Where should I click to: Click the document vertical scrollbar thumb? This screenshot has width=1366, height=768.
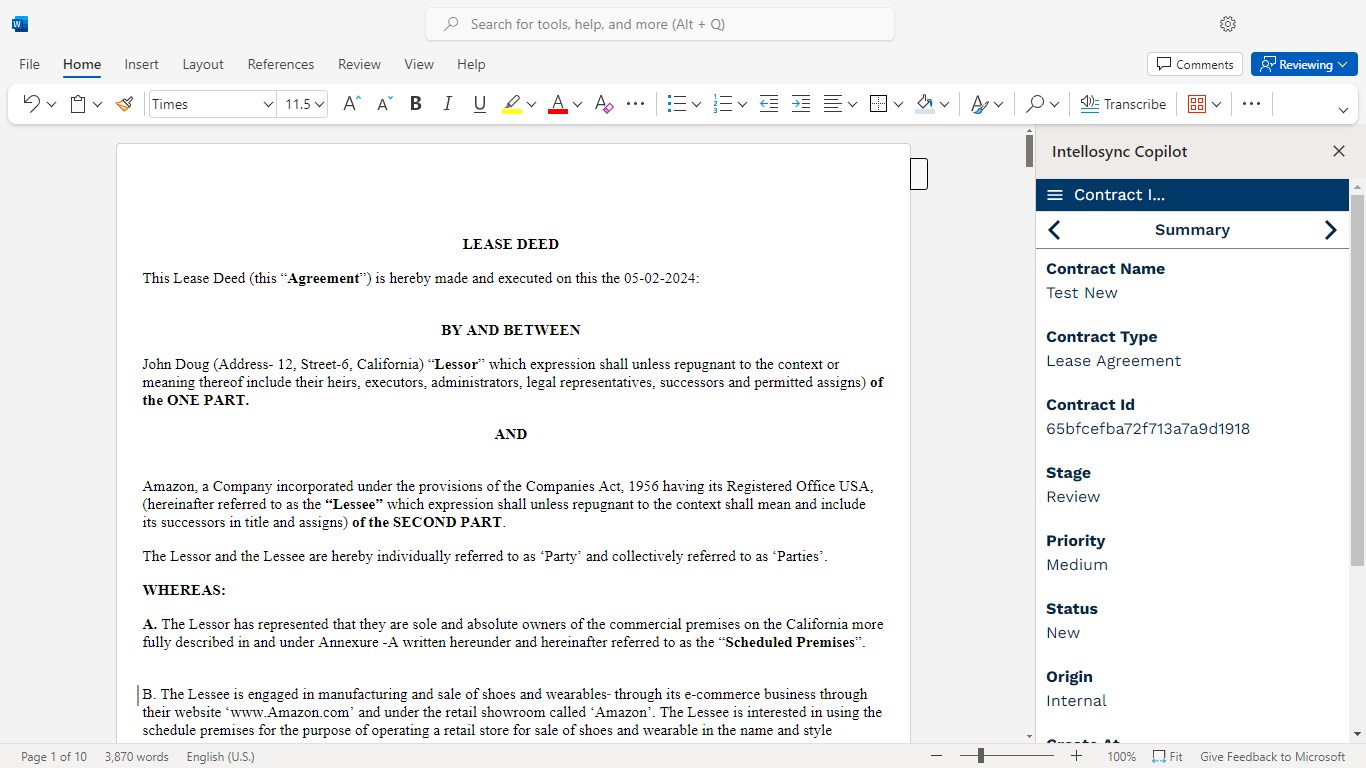click(x=1029, y=150)
